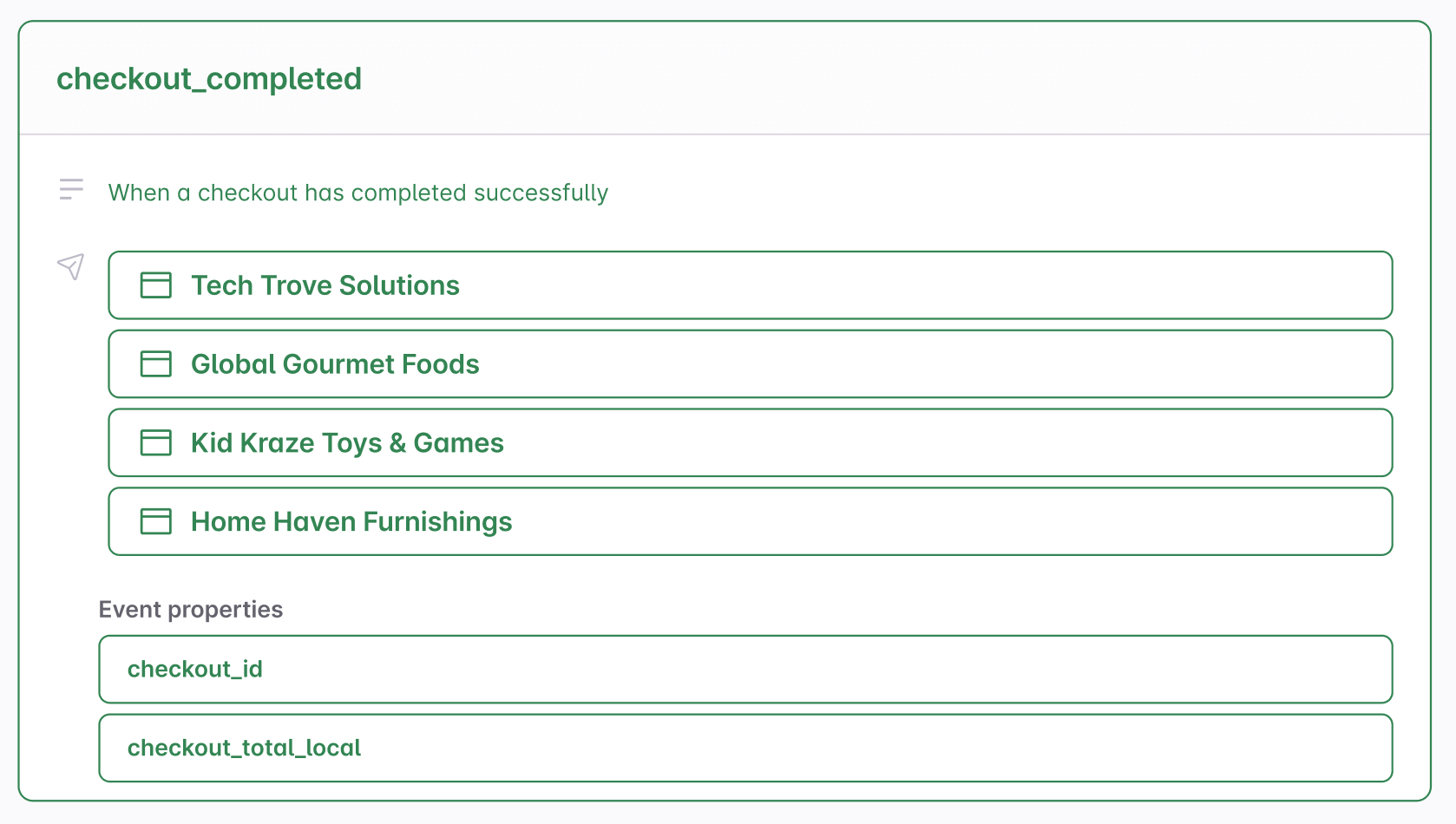Click the paper plane send icon
The image size is (1456, 824).
point(70,267)
